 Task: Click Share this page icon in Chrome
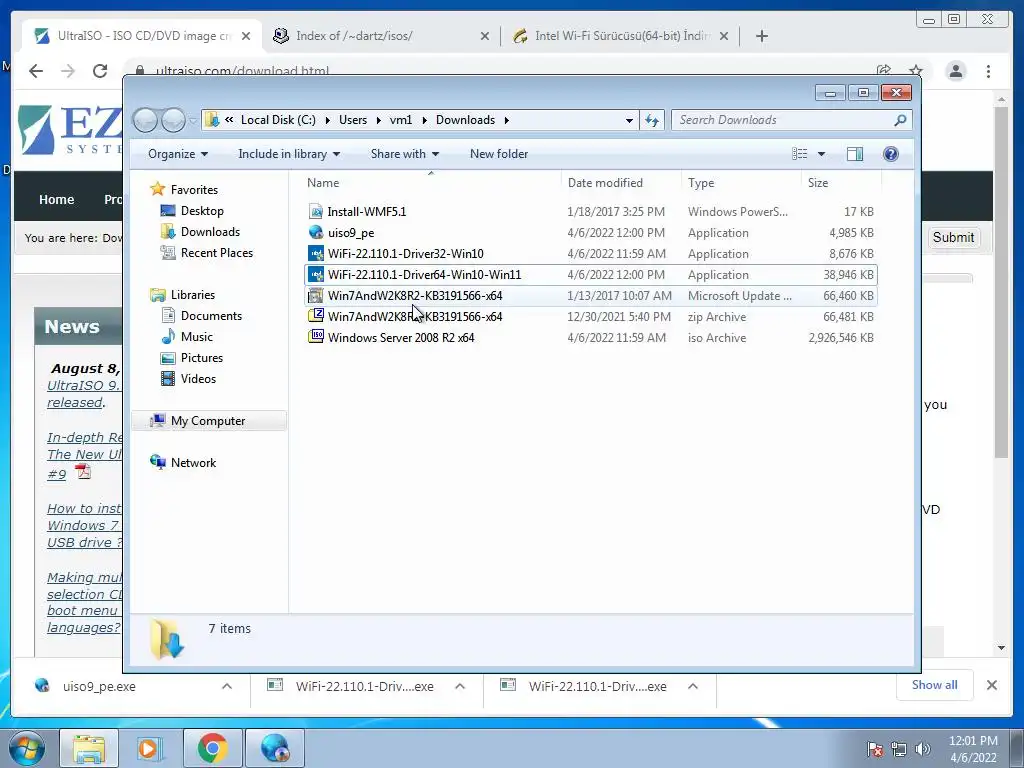coord(884,71)
